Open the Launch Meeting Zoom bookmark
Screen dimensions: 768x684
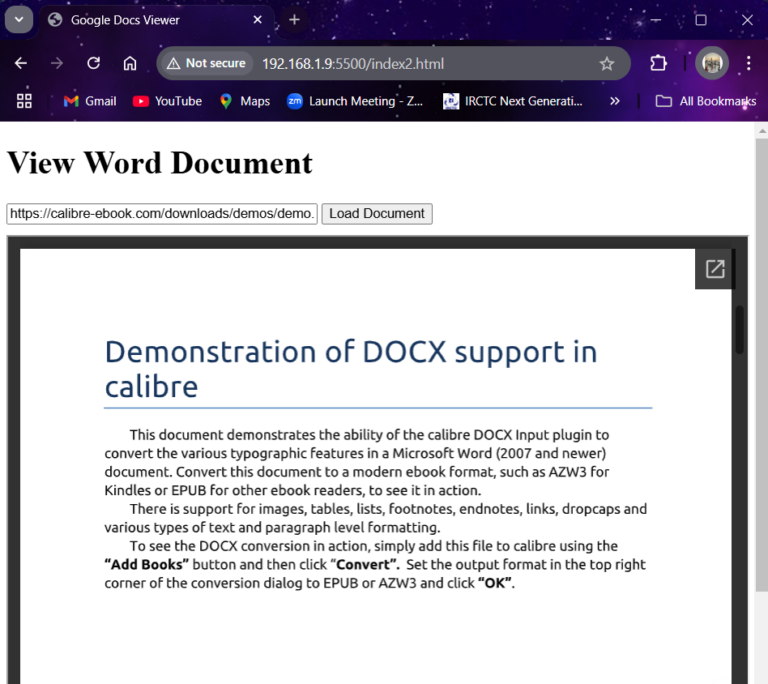click(355, 101)
